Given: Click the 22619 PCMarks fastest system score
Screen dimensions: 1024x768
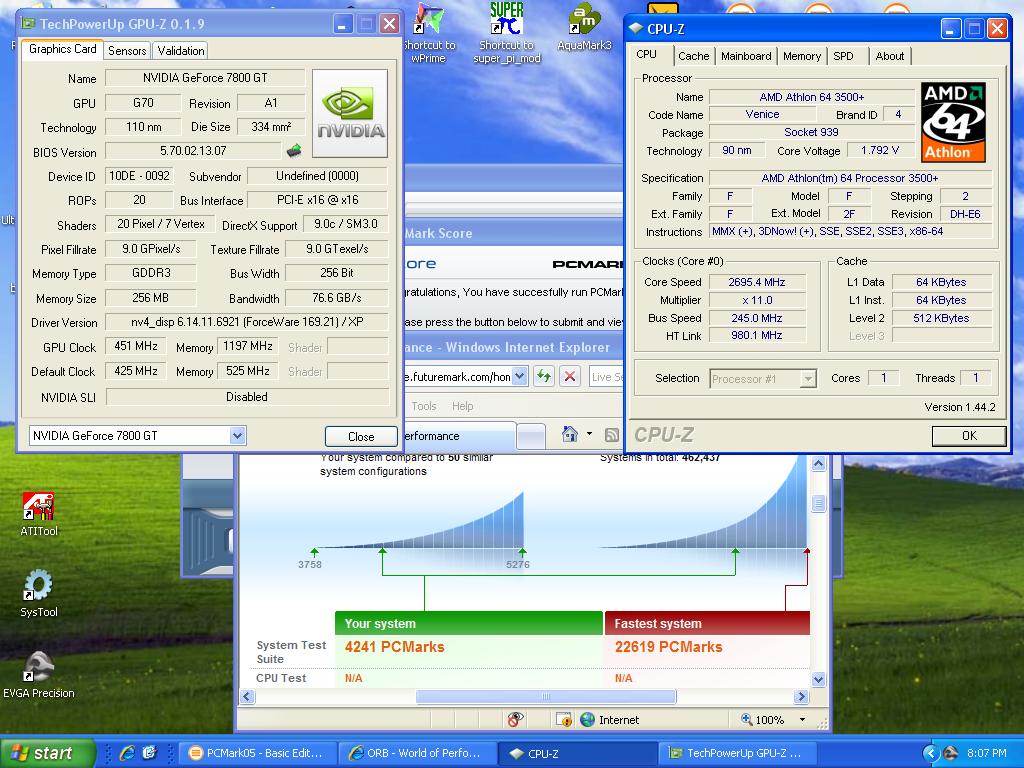Looking at the screenshot, I should 668,647.
